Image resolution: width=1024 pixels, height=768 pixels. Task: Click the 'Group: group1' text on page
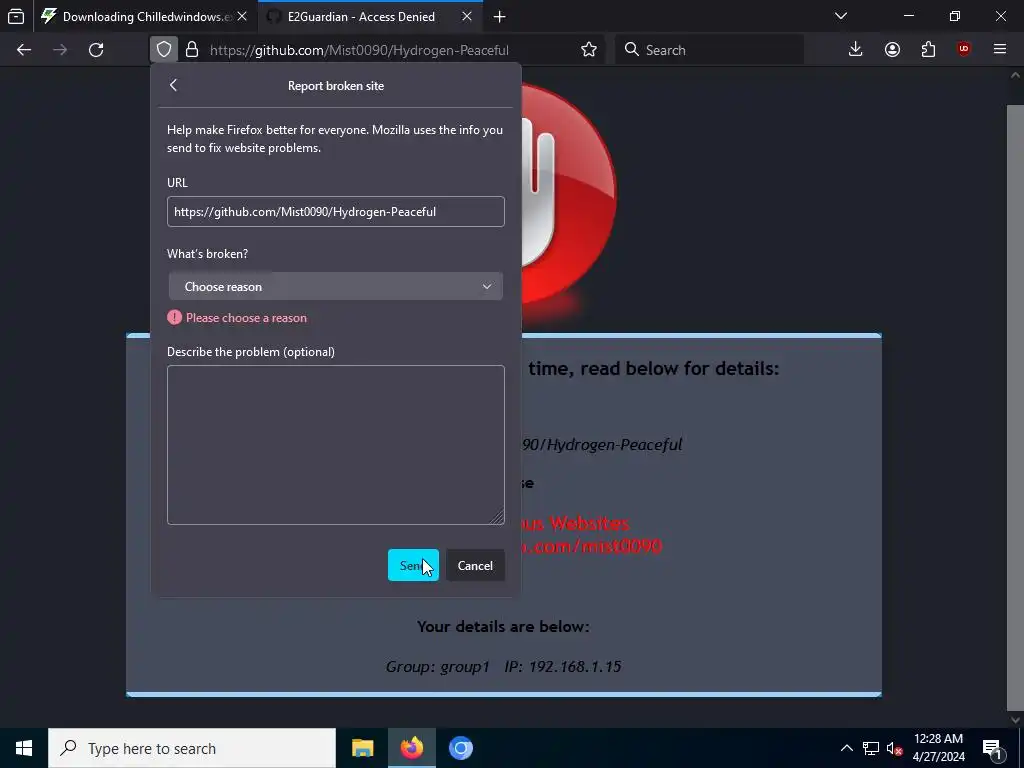(438, 667)
